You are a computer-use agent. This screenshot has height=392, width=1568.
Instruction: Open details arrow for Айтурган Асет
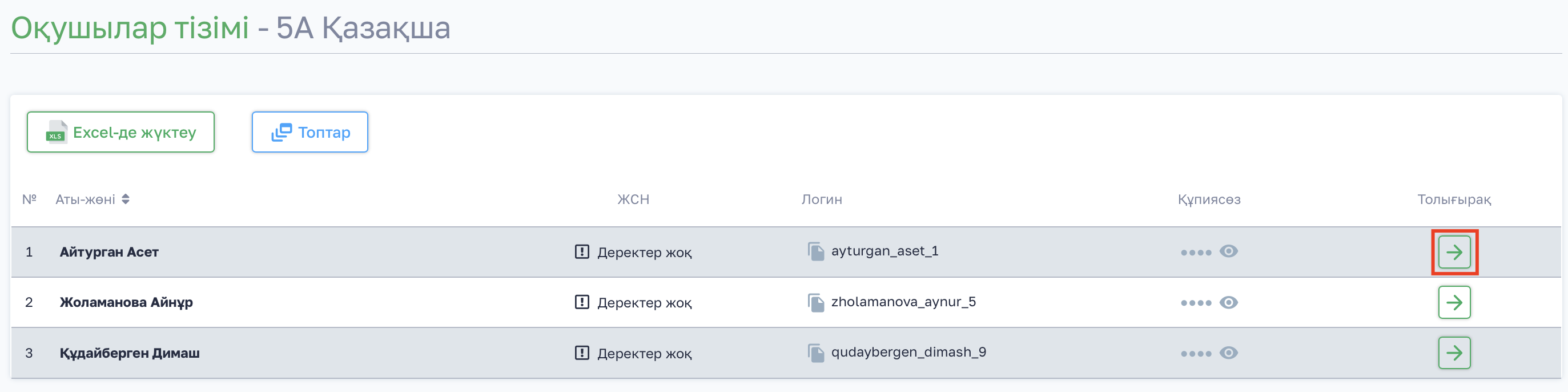(1454, 252)
